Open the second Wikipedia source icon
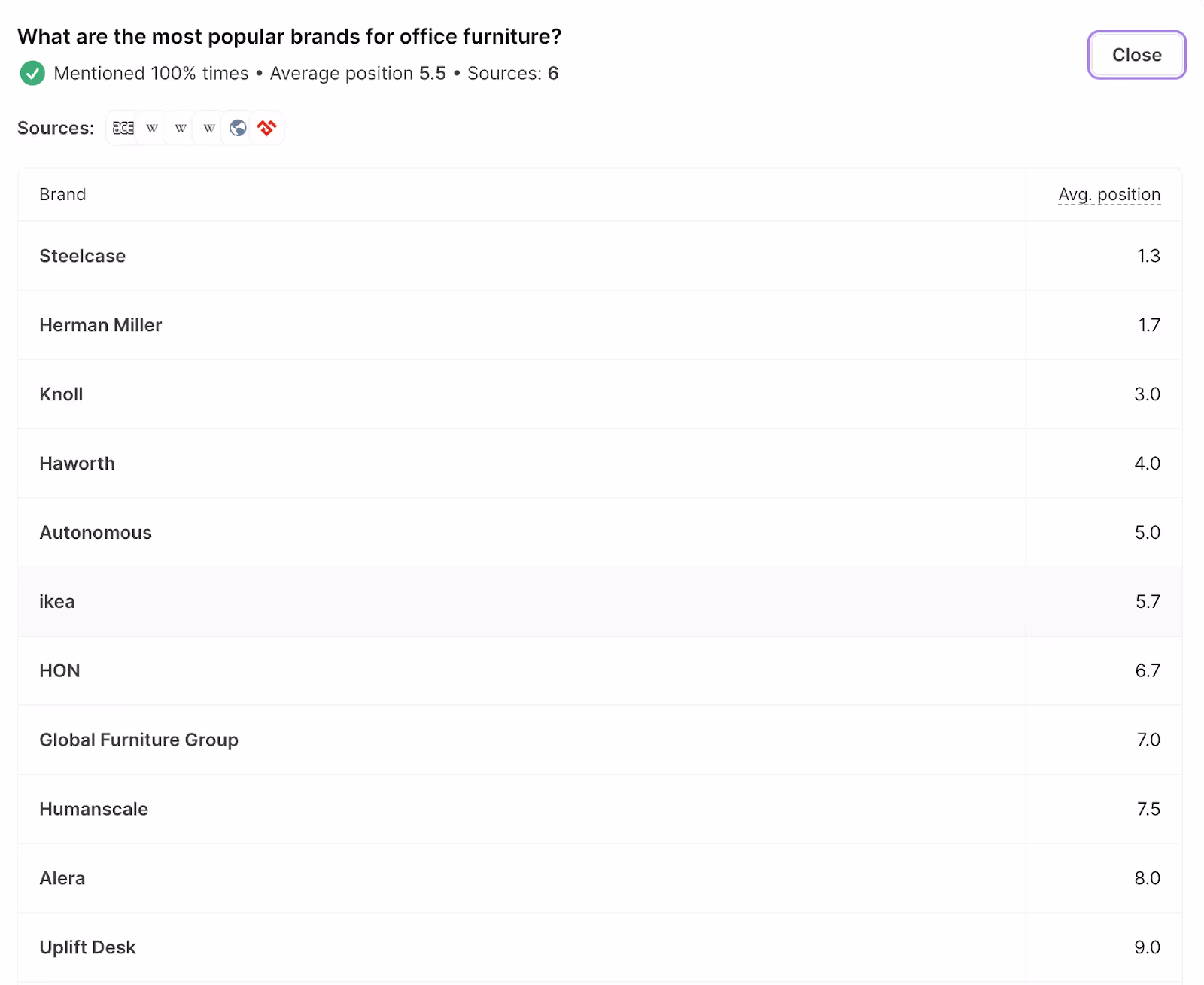1204x985 pixels. pos(181,128)
